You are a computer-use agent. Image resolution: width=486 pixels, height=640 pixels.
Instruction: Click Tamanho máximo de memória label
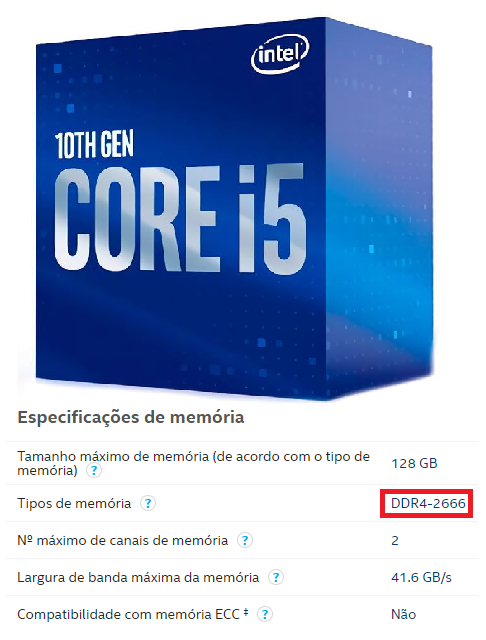(x=193, y=463)
